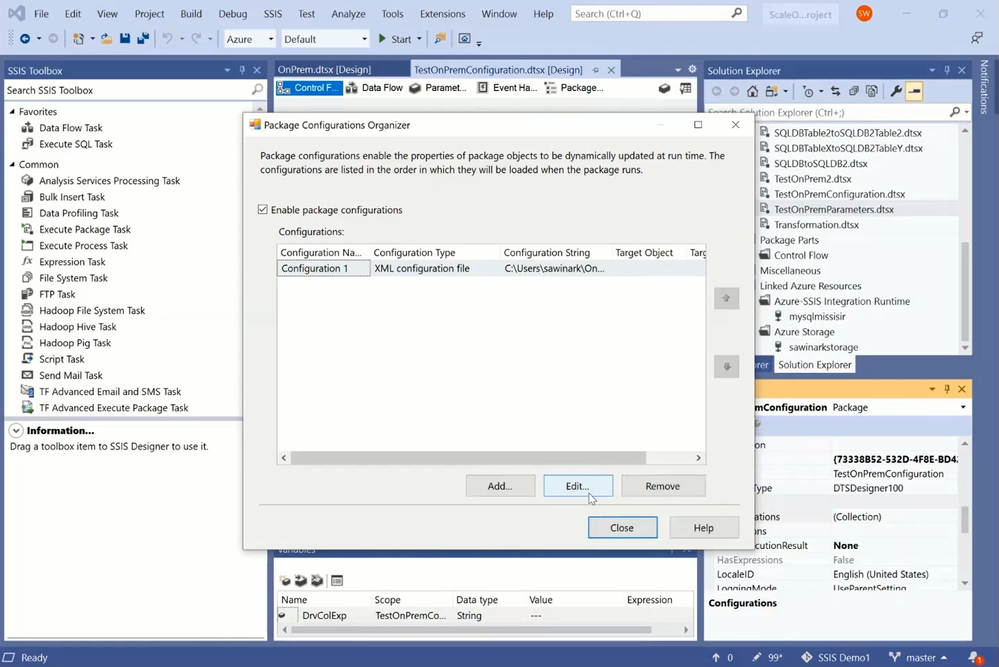The height and width of the screenshot is (667, 999).
Task: Select the DrvColExp variable row
Action: [485, 616]
